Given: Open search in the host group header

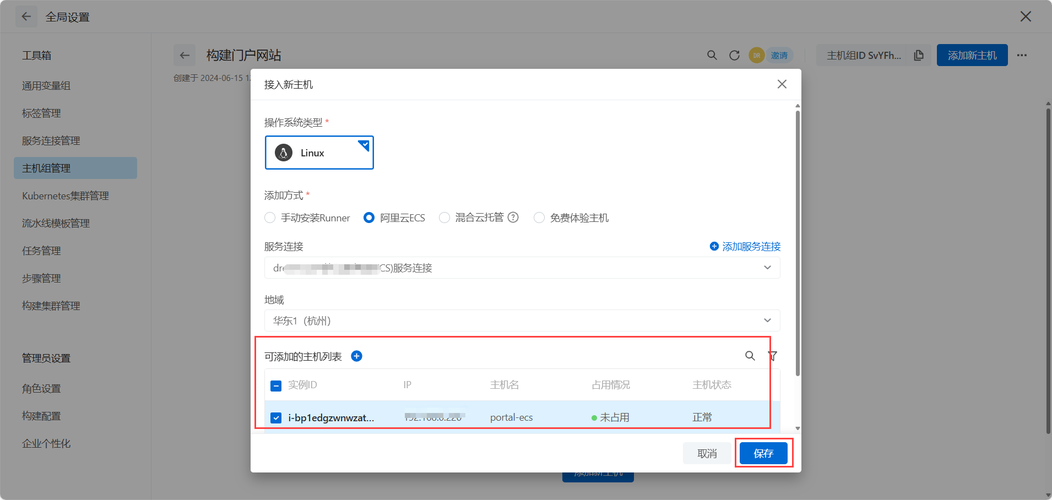Looking at the screenshot, I should (x=712, y=55).
